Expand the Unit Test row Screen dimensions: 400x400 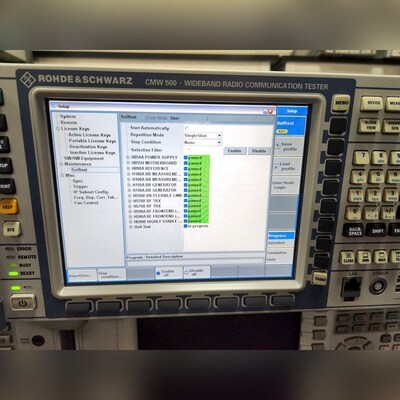131,227
